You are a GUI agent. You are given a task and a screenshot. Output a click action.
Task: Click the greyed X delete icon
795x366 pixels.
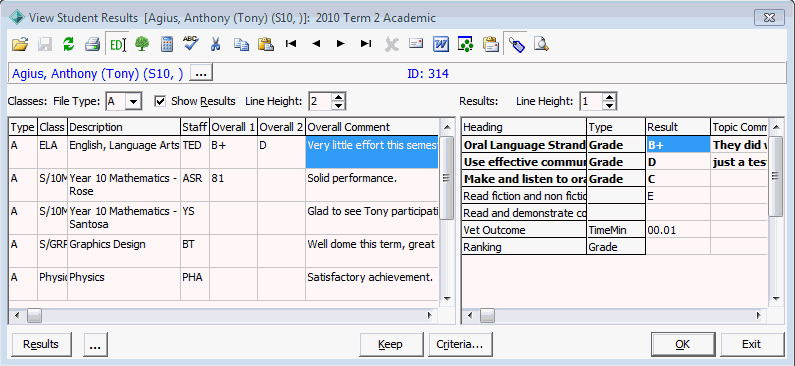click(391, 44)
